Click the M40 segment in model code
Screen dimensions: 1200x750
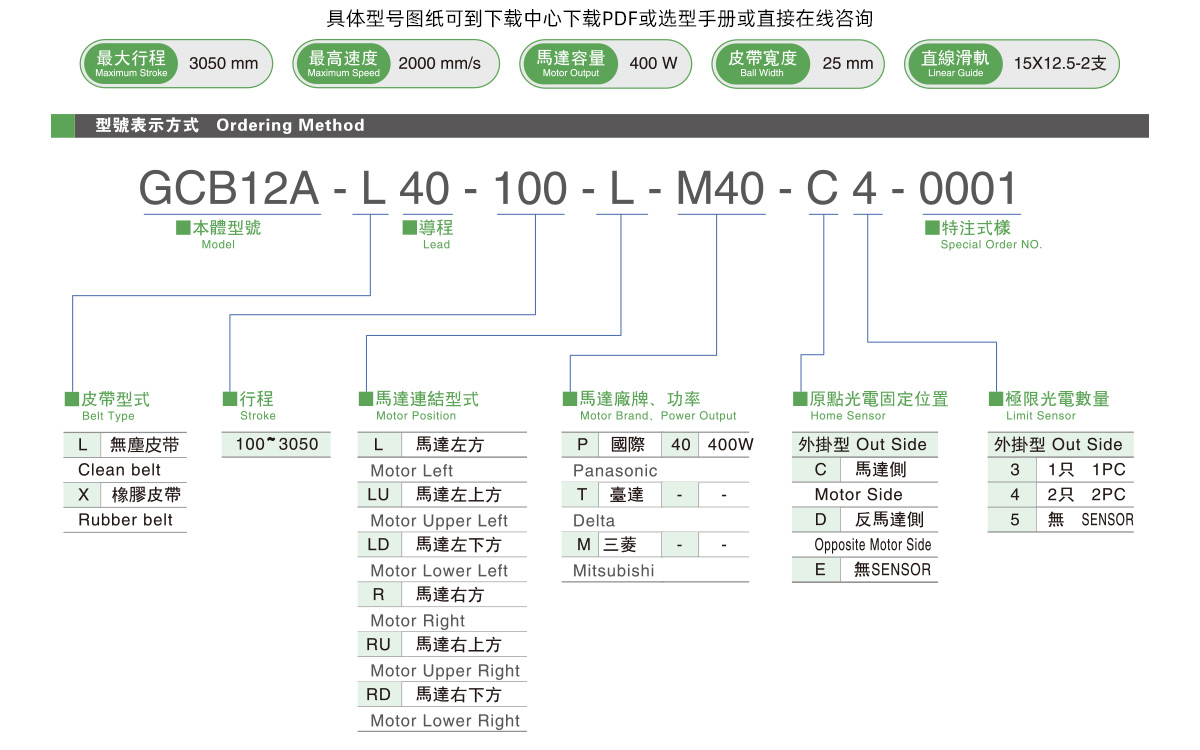click(720, 188)
